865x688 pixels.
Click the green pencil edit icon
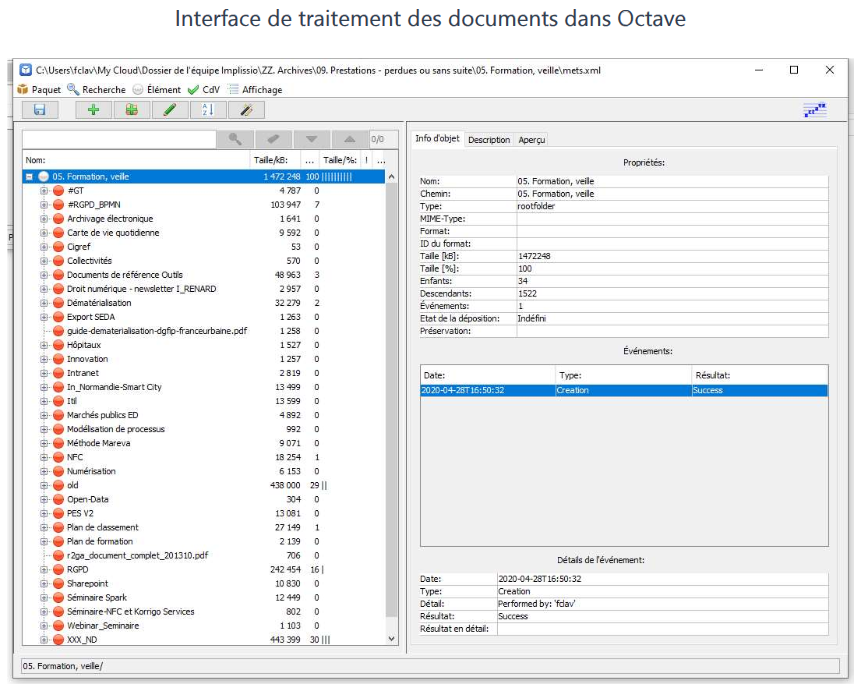click(x=170, y=110)
